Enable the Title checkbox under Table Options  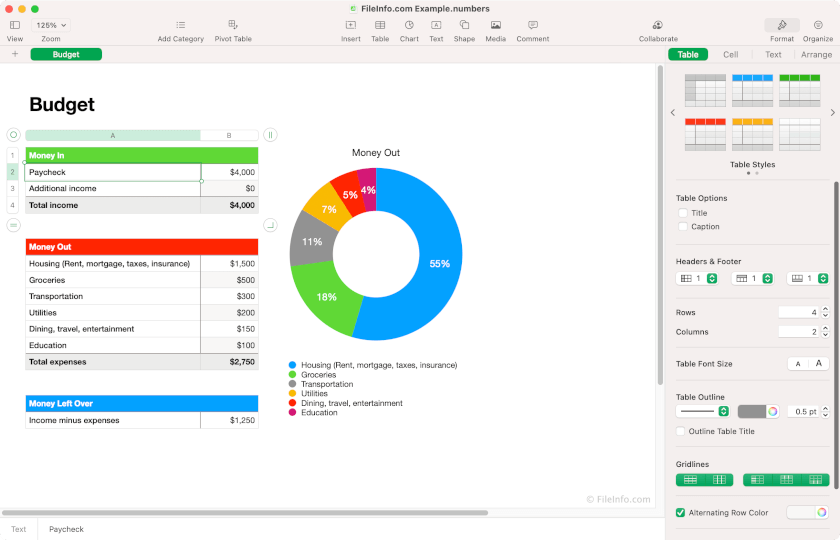coord(683,213)
